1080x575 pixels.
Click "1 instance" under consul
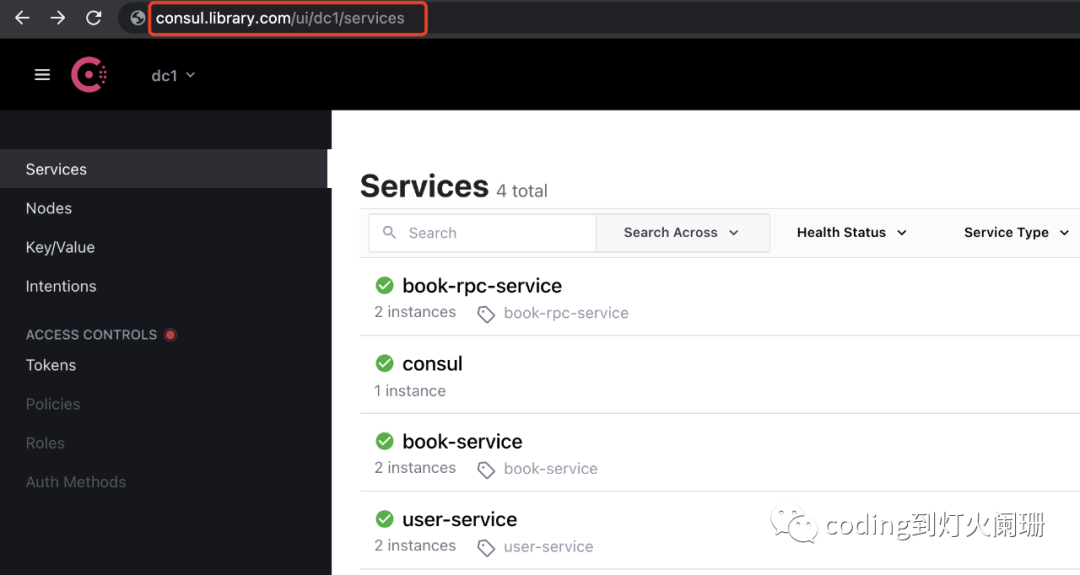410,390
